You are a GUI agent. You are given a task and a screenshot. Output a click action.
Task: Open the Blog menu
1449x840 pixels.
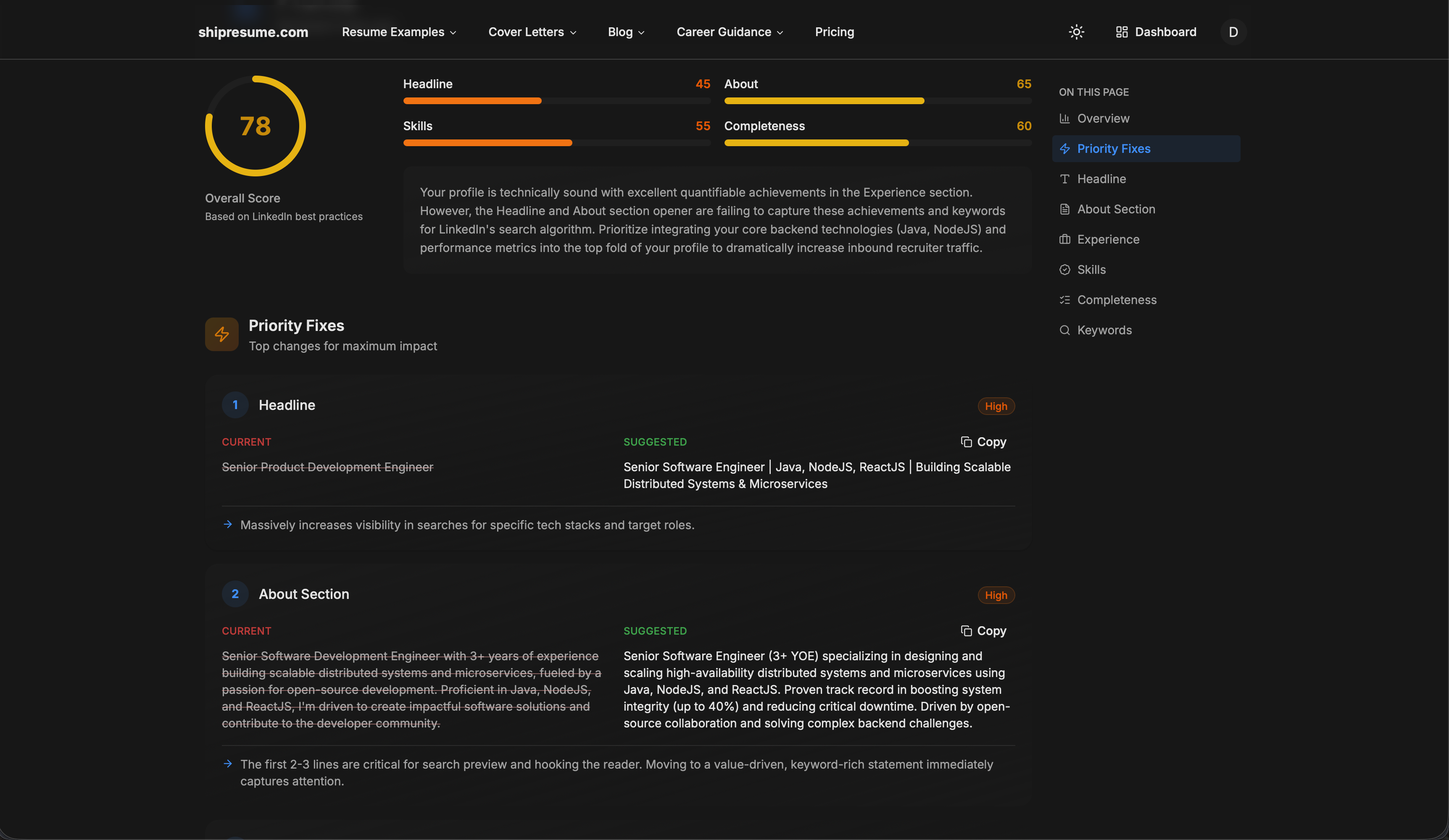(626, 31)
